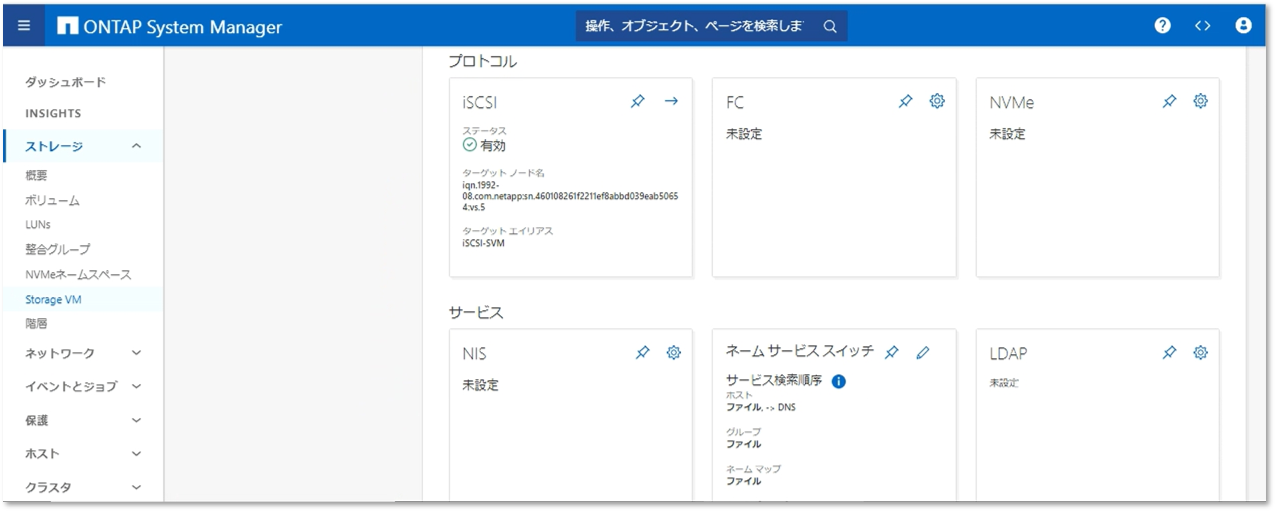Click 未設定 text in the NIS card
Image resolution: width=1275 pixels, height=511 pixels.
pyautogui.click(x=480, y=385)
